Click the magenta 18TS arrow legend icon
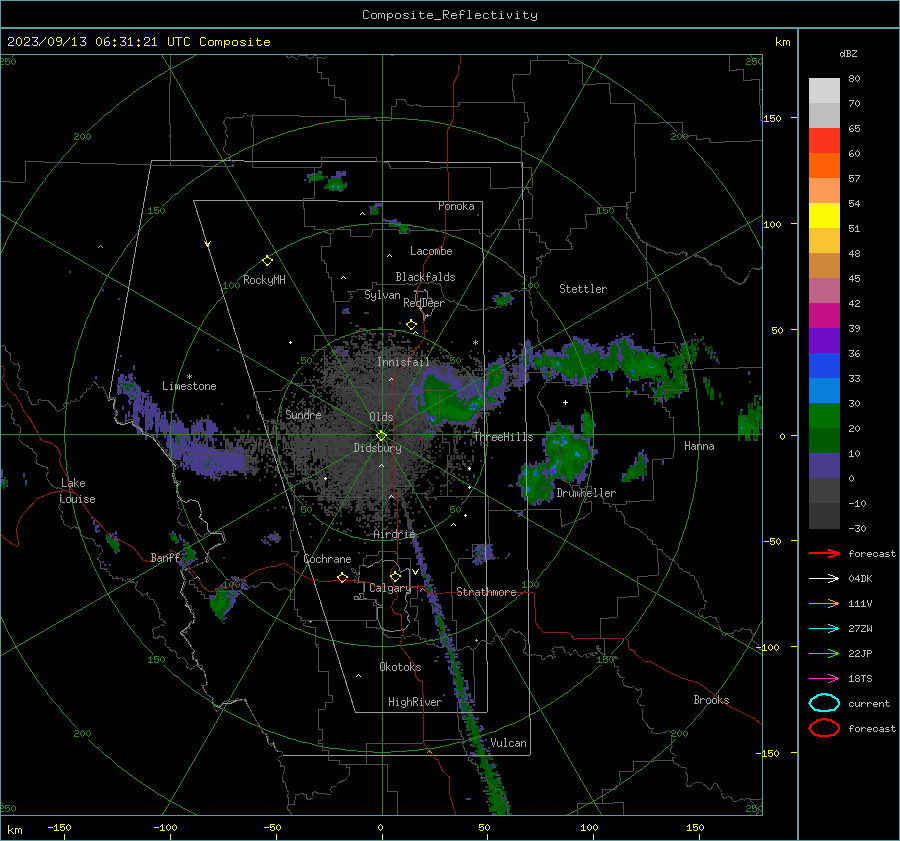 (x=824, y=679)
